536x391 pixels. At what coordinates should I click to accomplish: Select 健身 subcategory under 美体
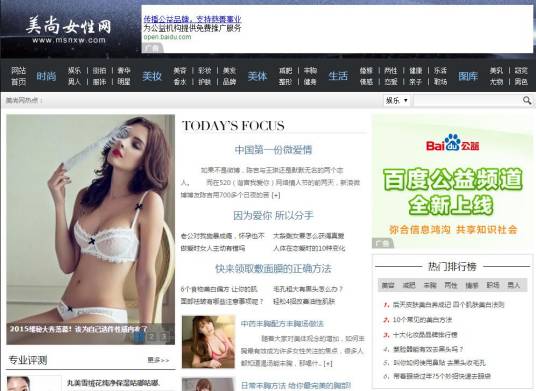pos(310,82)
